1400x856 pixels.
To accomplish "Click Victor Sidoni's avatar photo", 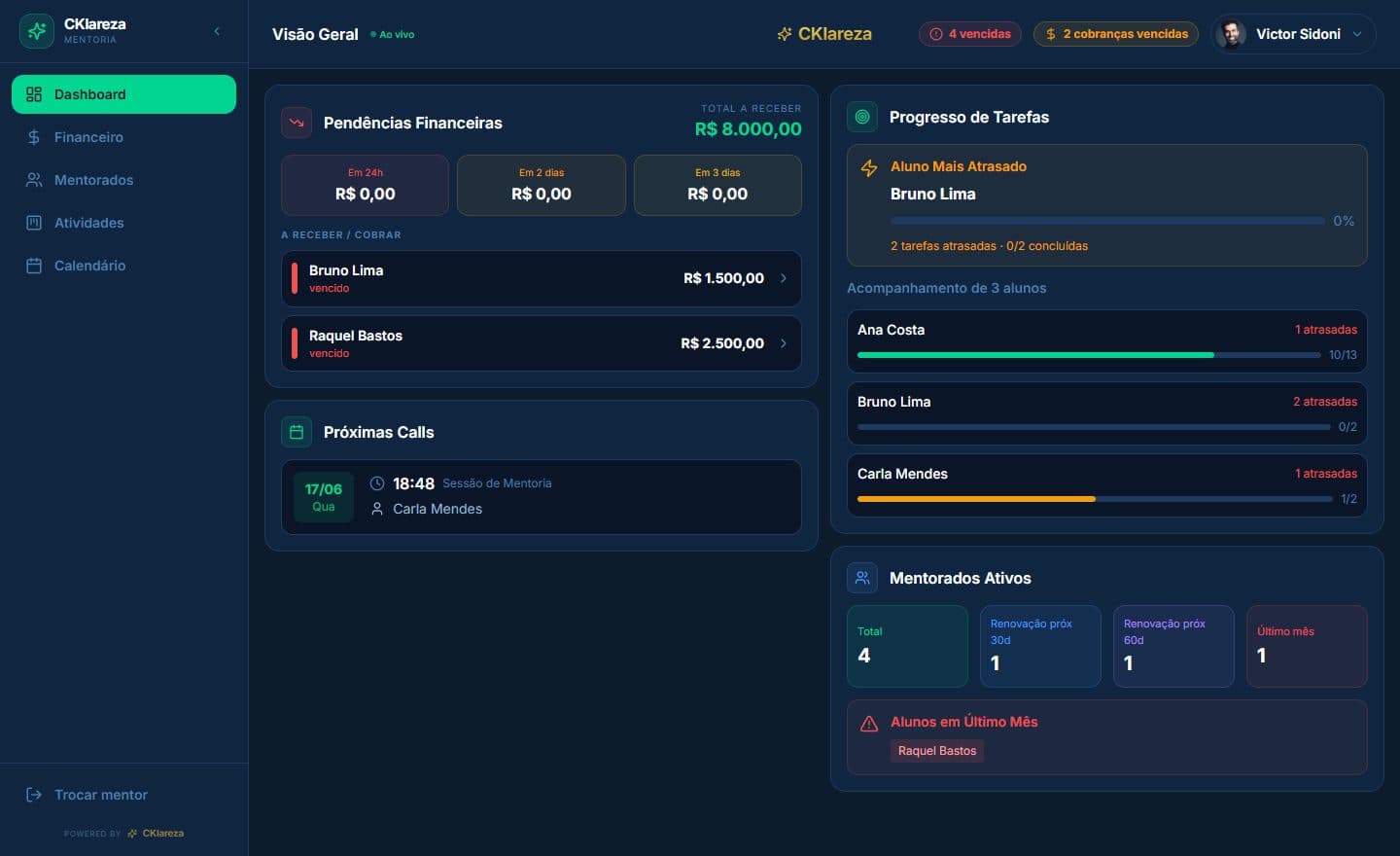I will [x=1231, y=34].
